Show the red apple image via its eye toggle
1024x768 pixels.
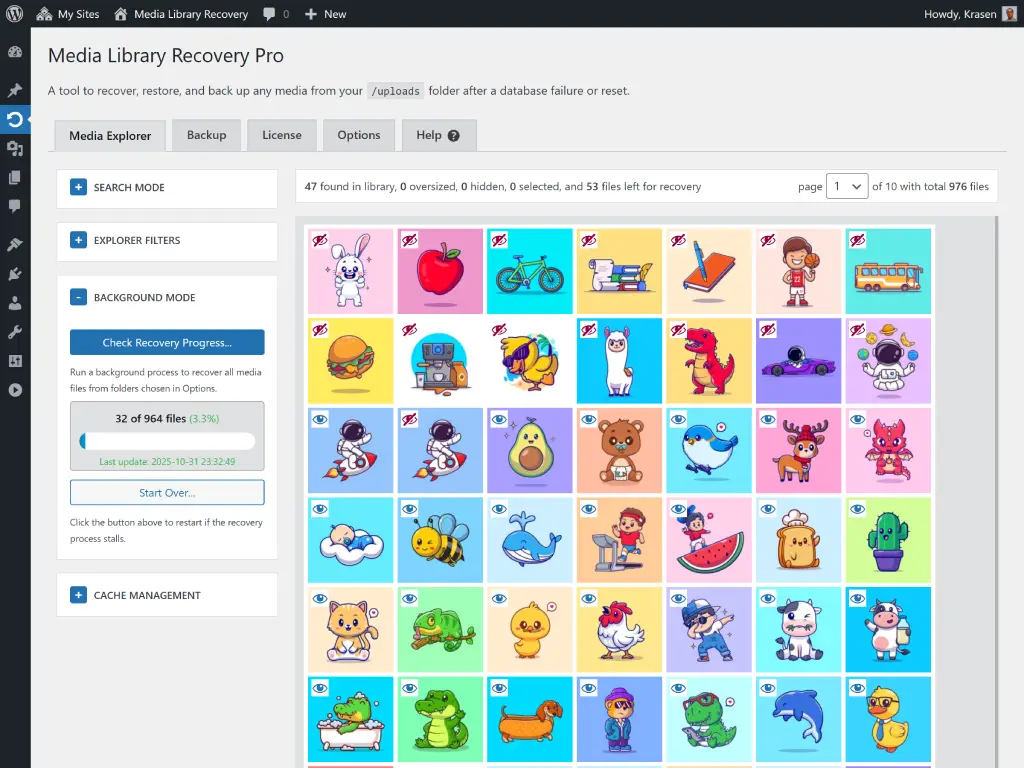(x=411, y=239)
